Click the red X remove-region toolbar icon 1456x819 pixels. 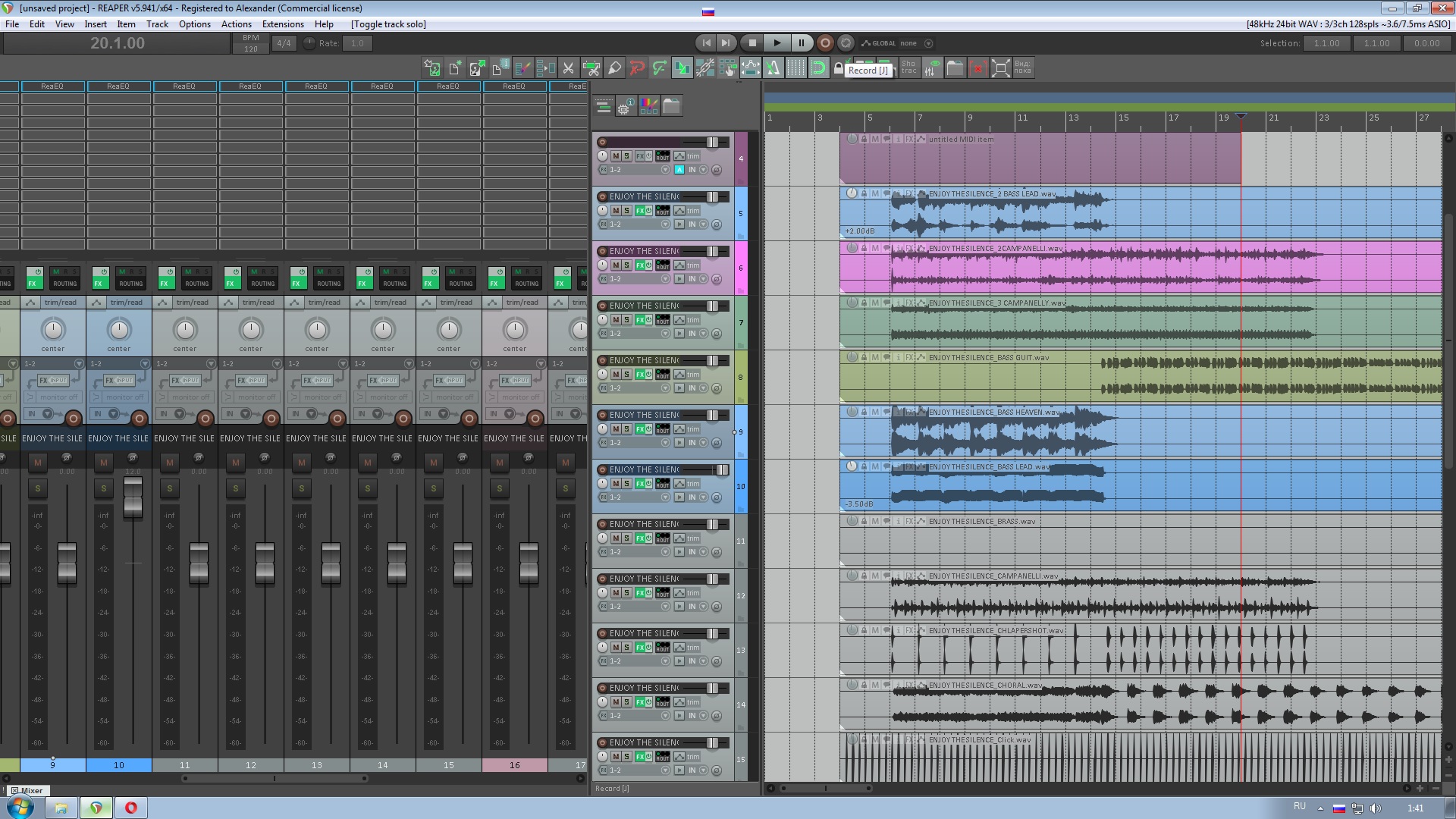[x=977, y=68]
